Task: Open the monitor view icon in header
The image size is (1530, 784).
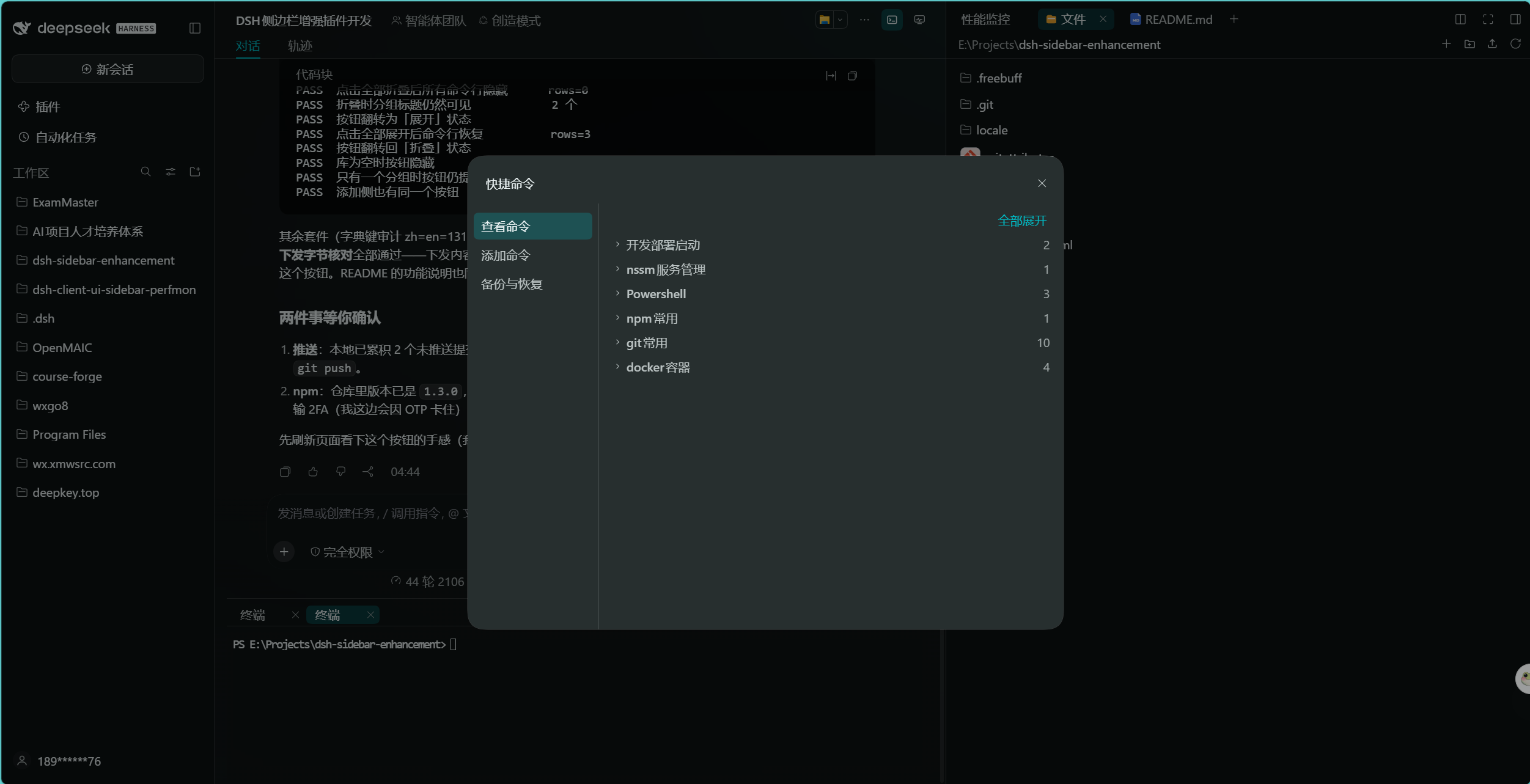Action: [x=919, y=20]
